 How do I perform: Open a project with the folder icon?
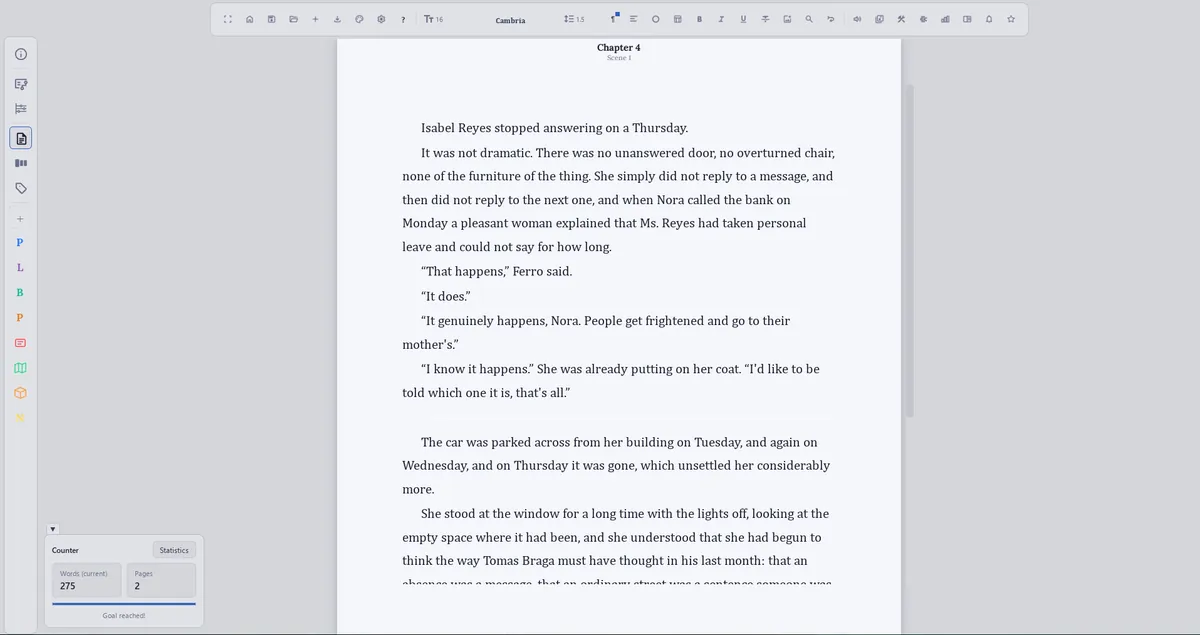pyautogui.click(x=293, y=19)
